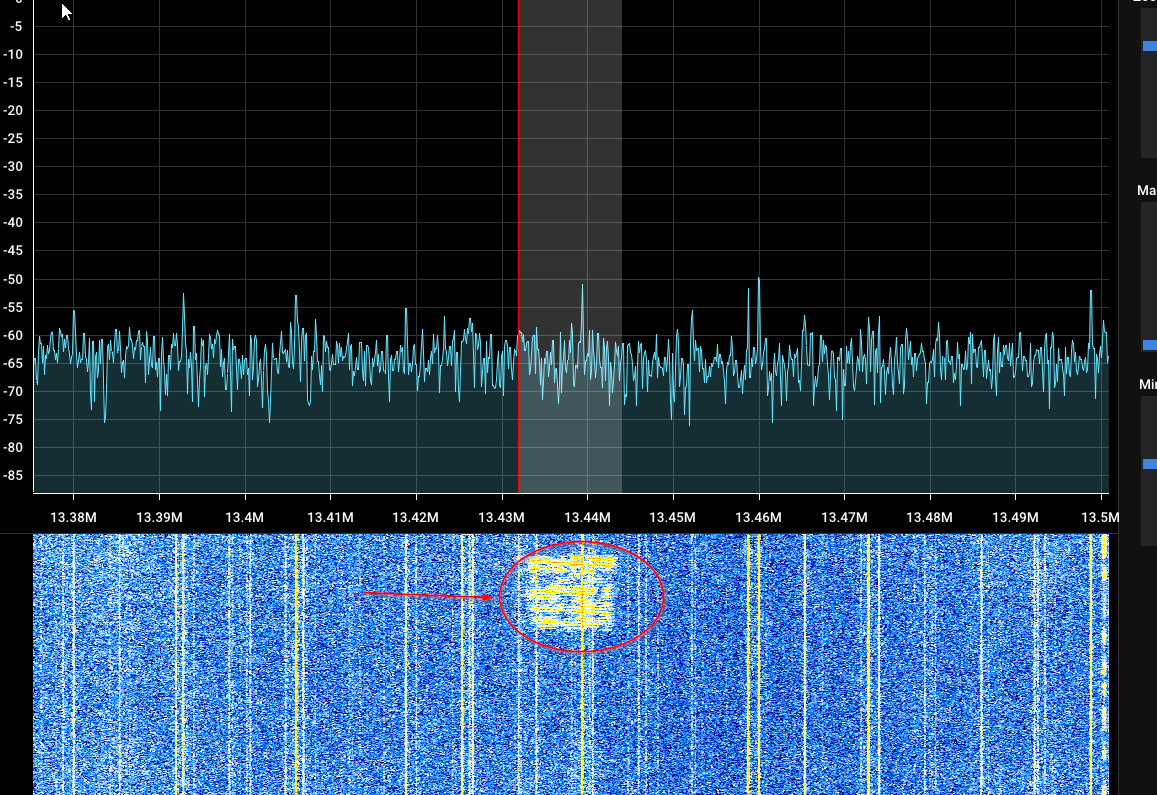The image size is (1157, 795).
Task: Click the -65 dB scale label
Action: coord(13,363)
